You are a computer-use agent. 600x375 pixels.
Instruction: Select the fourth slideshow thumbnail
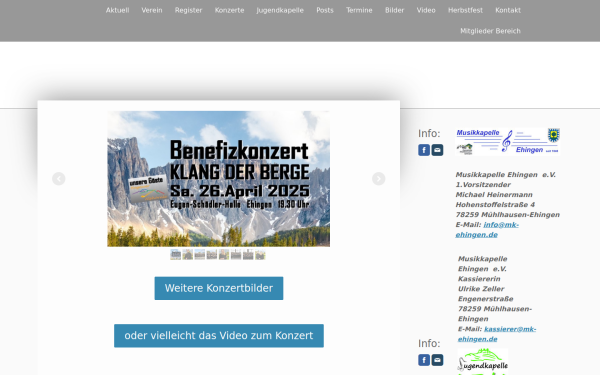coord(212,254)
